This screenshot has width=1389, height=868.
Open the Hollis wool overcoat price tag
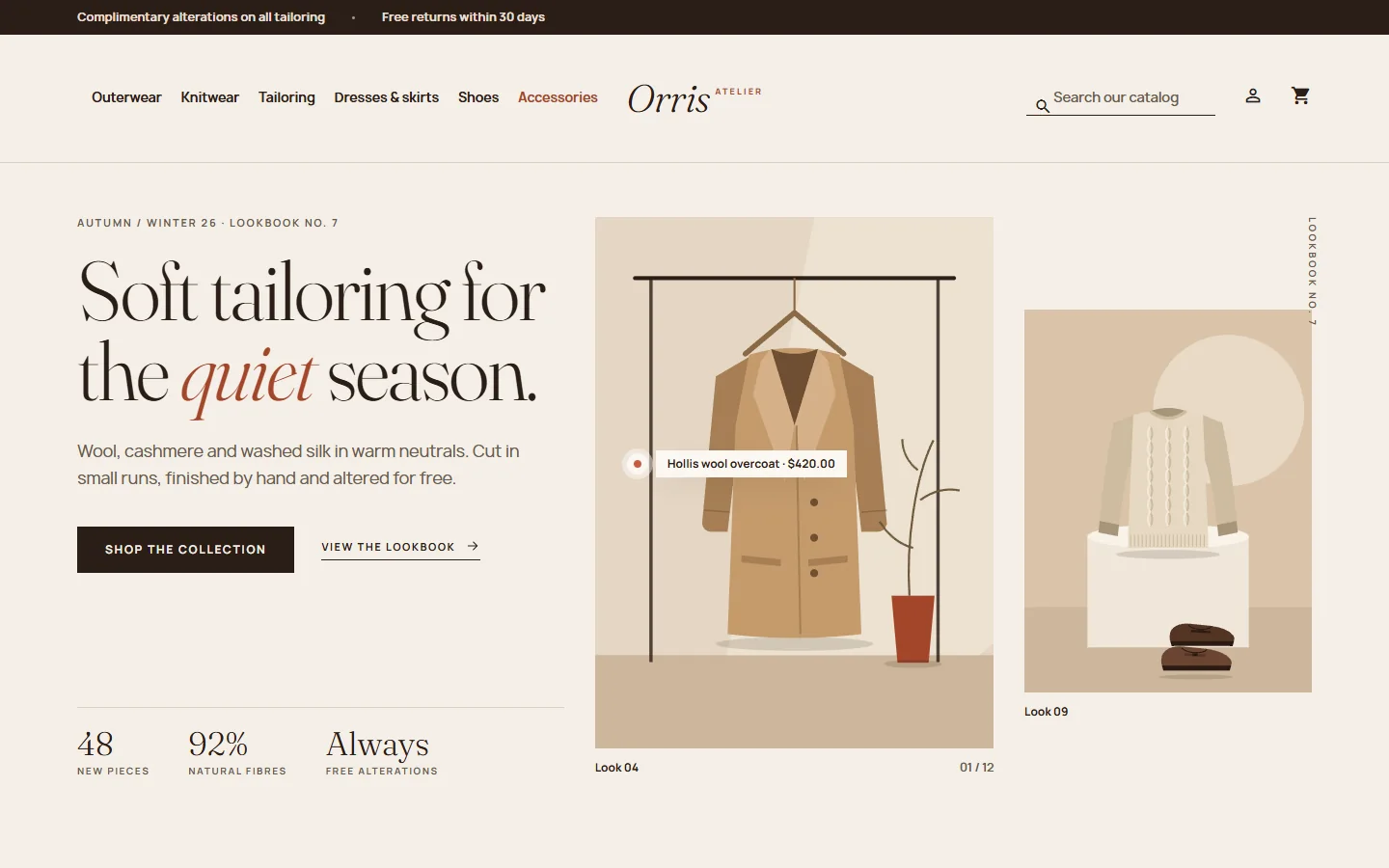click(x=751, y=464)
